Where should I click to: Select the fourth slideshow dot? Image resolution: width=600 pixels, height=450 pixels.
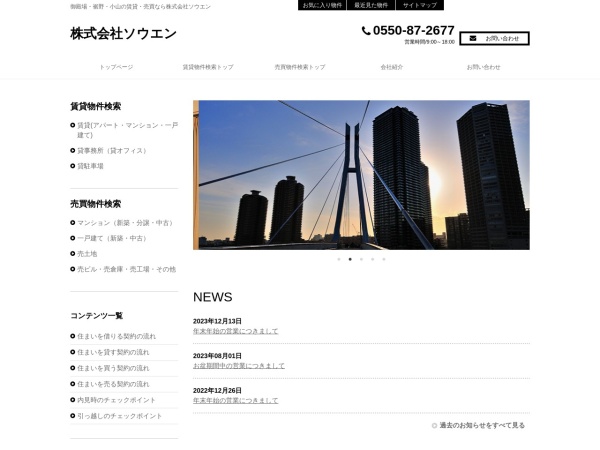click(x=372, y=259)
